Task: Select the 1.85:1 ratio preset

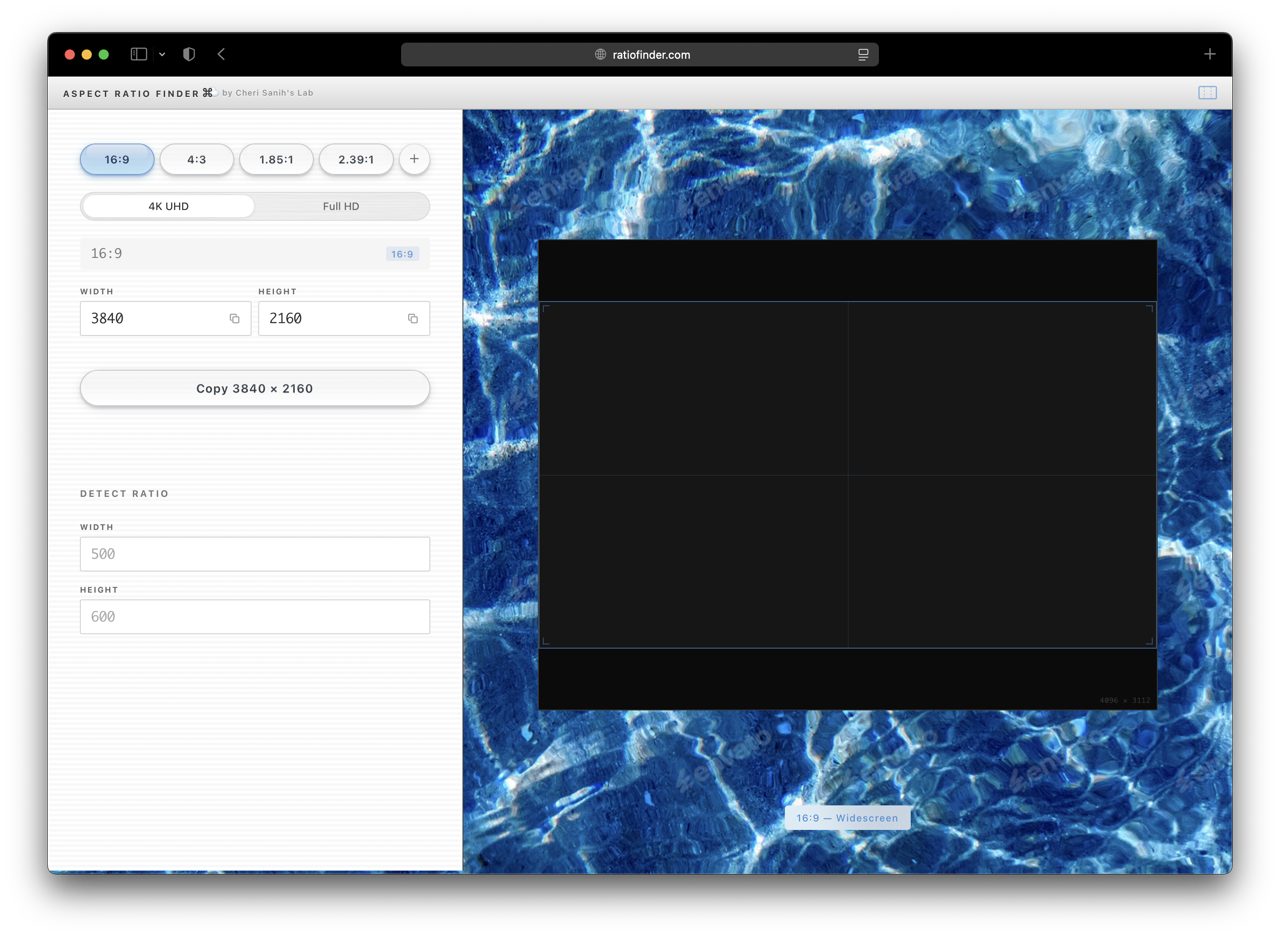Action: coord(276,159)
